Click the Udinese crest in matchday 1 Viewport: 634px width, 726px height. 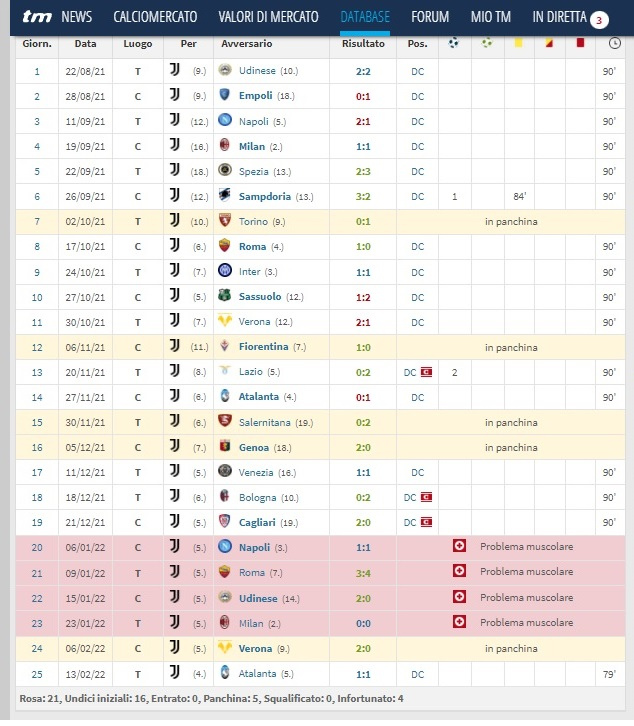click(x=225, y=70)
